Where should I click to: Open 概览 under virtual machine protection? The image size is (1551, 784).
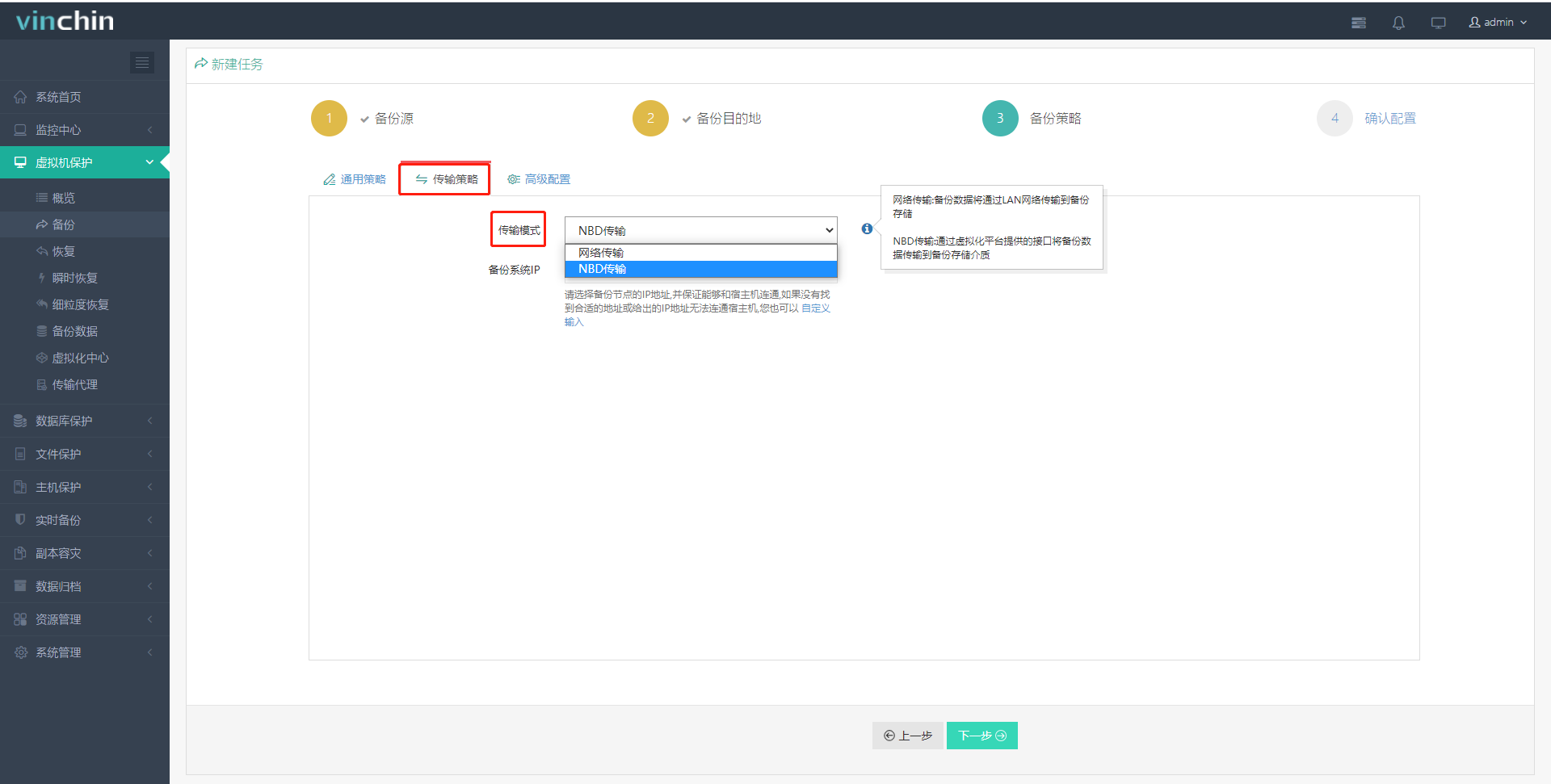pyautogui.click(x=85, y=198)
